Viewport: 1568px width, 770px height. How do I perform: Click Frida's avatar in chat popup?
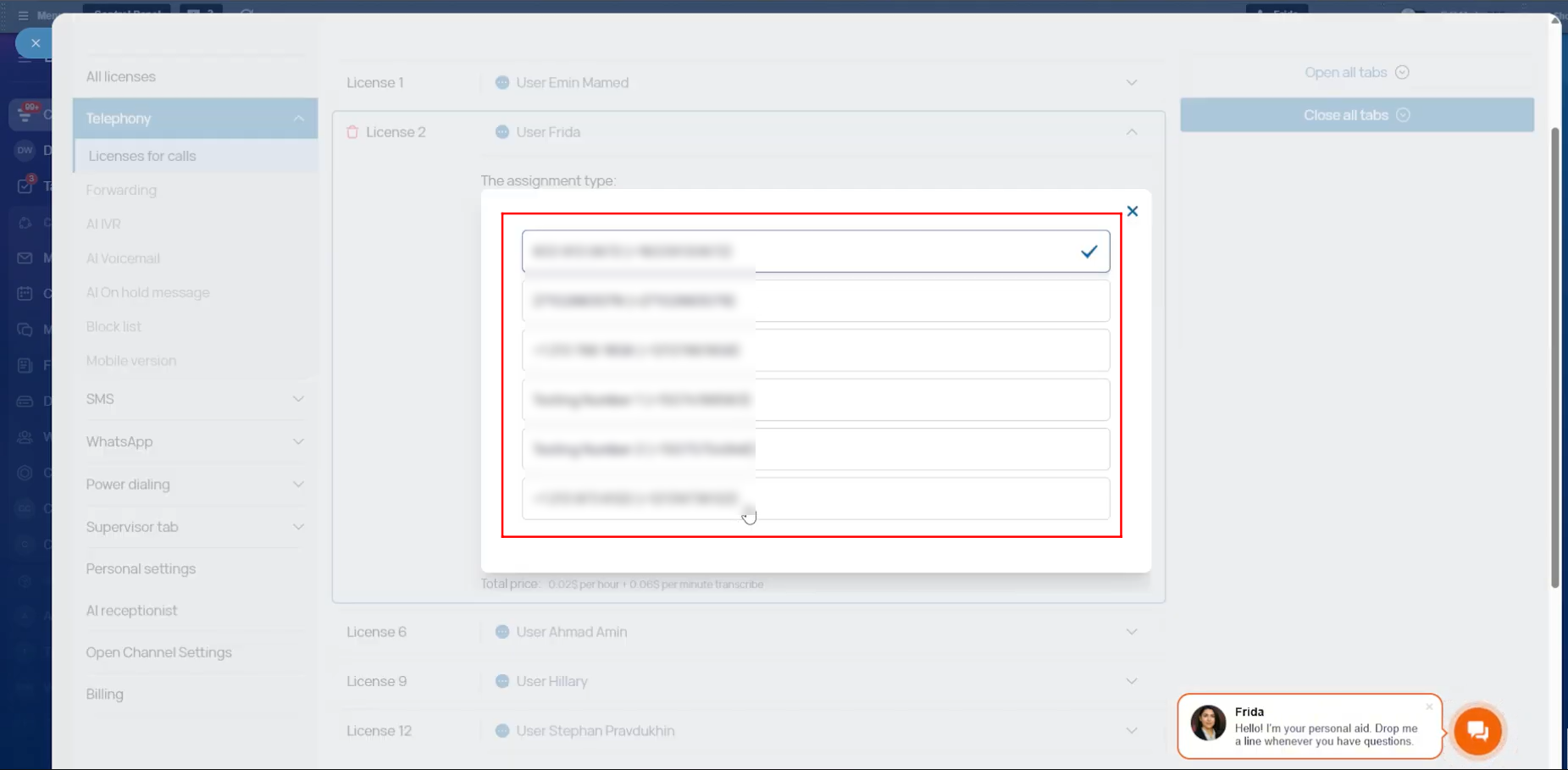[1208, 724]
